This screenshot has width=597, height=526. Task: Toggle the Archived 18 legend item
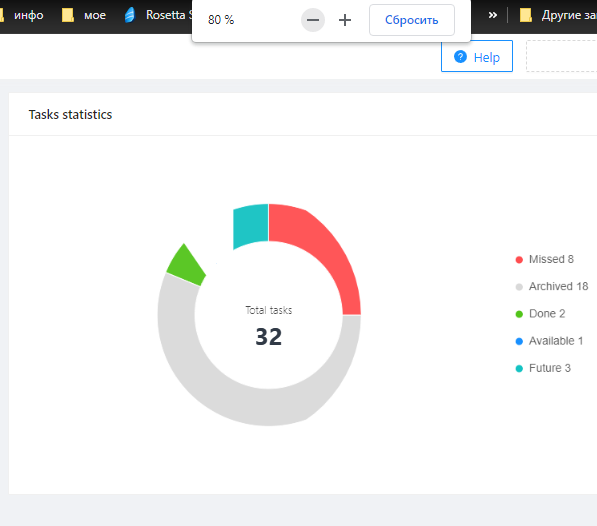click(x=552, y=286)
